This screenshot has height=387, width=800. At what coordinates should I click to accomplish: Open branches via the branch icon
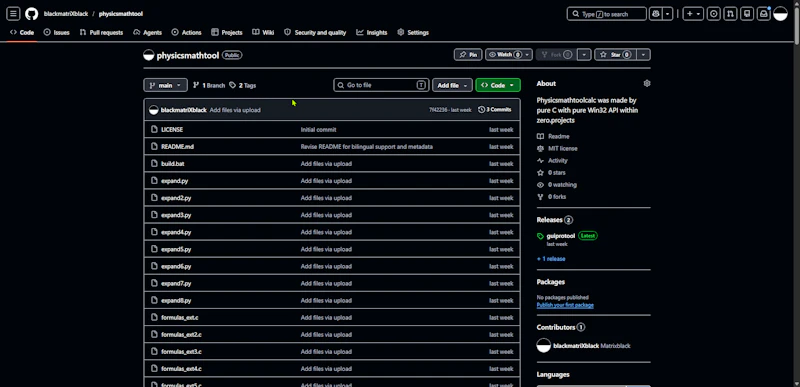point(196,85)
